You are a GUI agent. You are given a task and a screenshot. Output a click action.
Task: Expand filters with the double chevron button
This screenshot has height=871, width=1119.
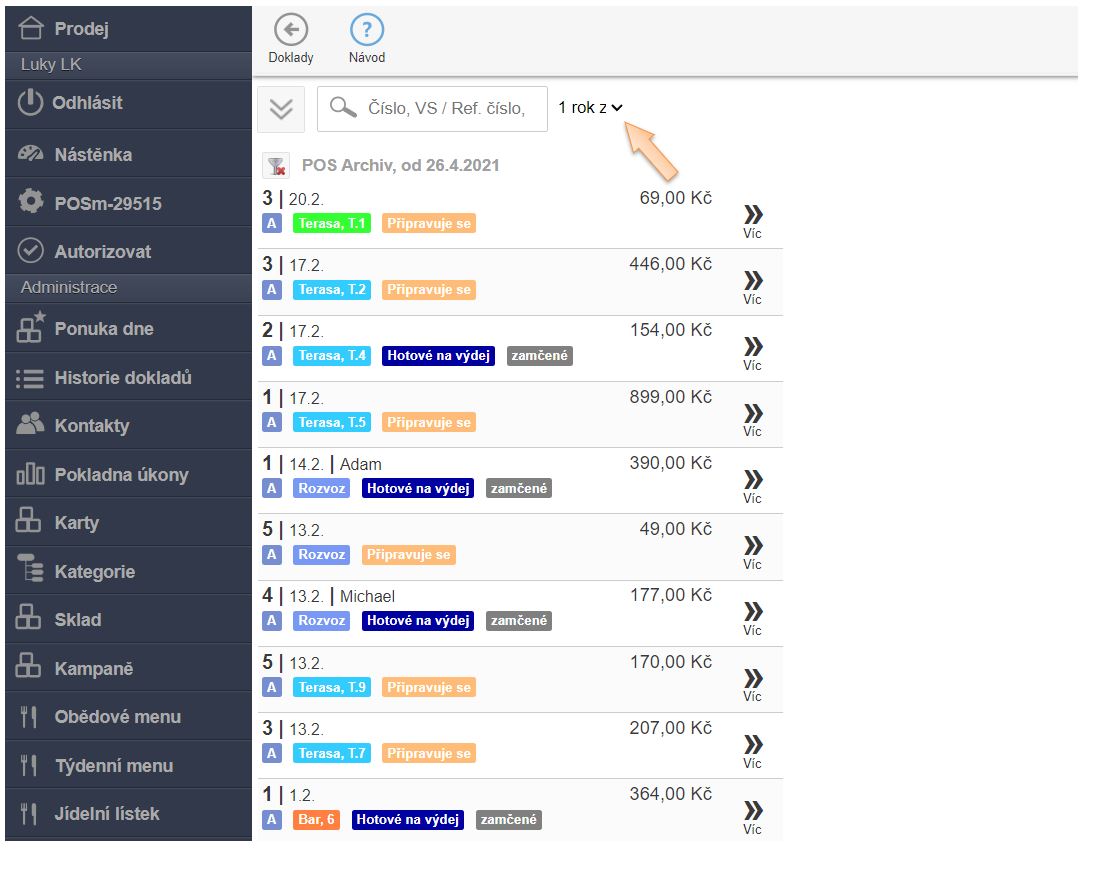(x=281, y=109)
